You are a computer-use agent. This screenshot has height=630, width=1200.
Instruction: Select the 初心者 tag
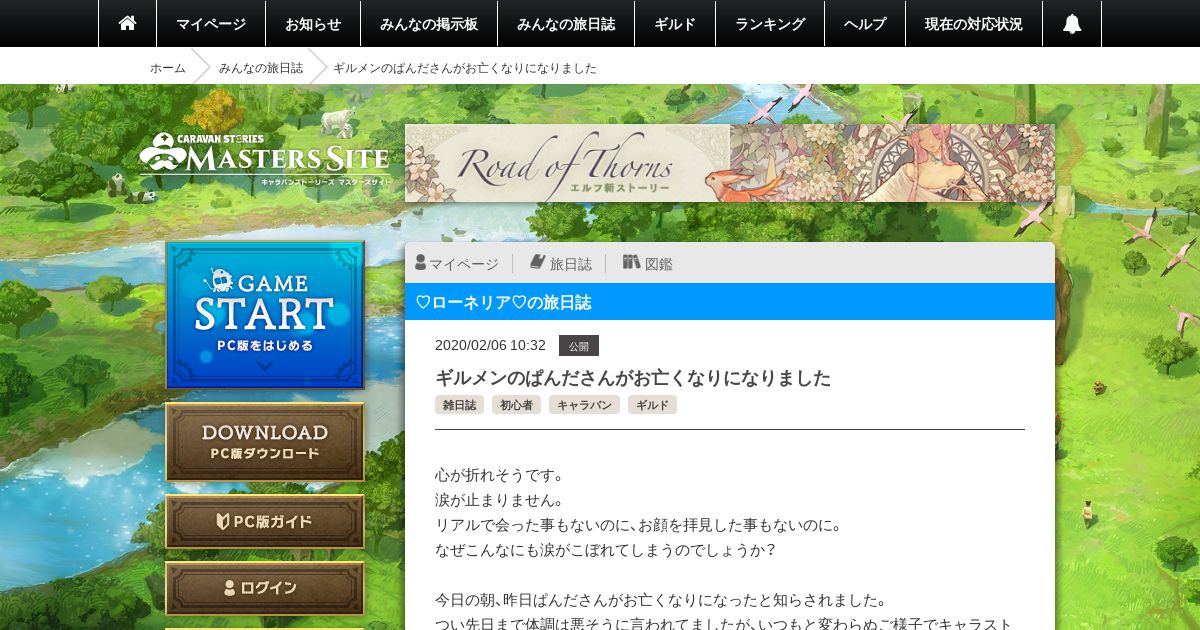[x=516, y=405]
